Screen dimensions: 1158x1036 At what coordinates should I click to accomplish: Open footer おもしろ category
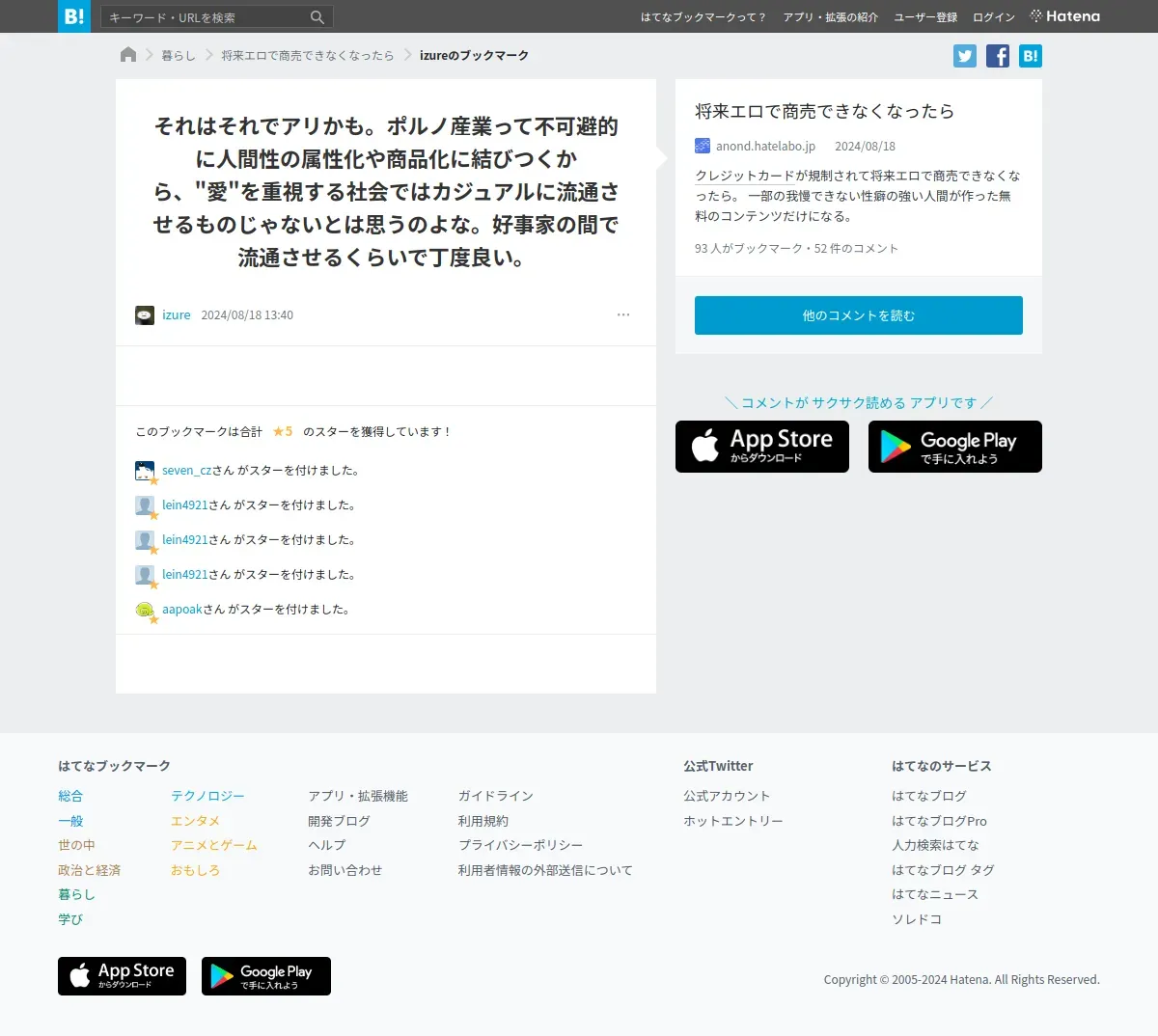tap(195, 870)
